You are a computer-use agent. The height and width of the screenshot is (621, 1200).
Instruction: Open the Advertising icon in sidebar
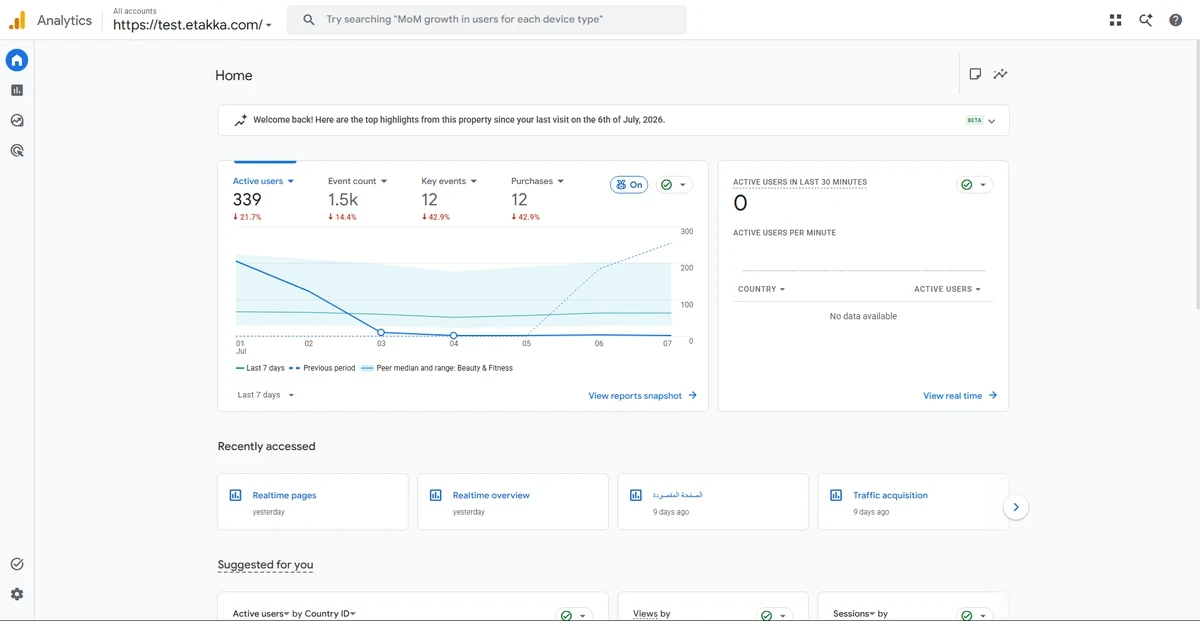click(x=17, y=151)
